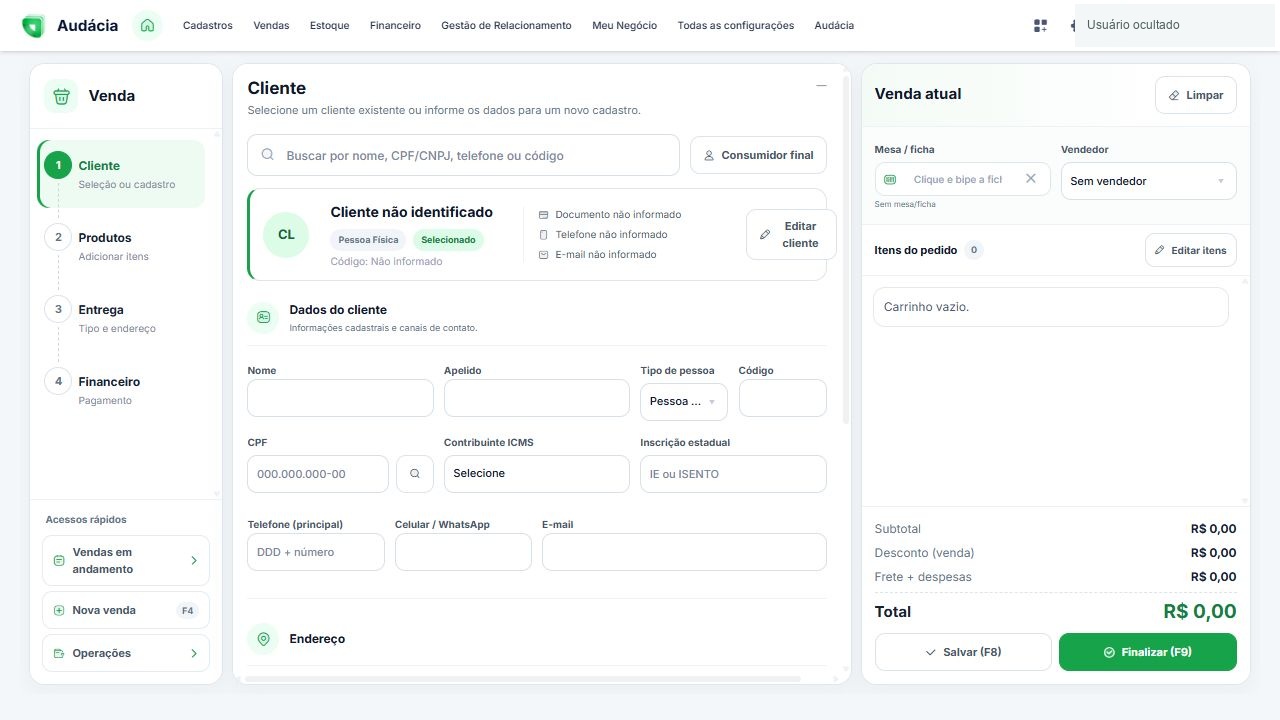Screen dimensions: 1280x720
Task: Click the Nome input field
Action: (340, 398)
